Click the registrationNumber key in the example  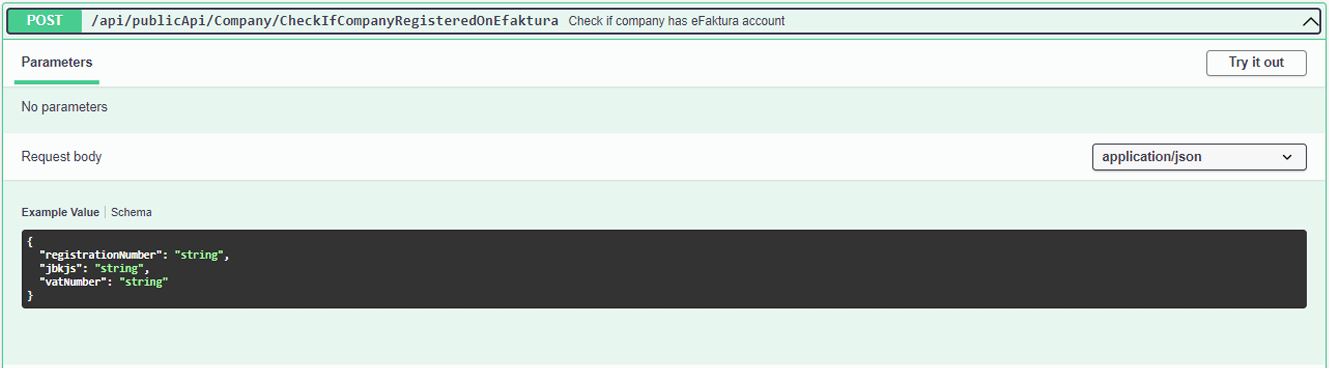click(97, 255)
